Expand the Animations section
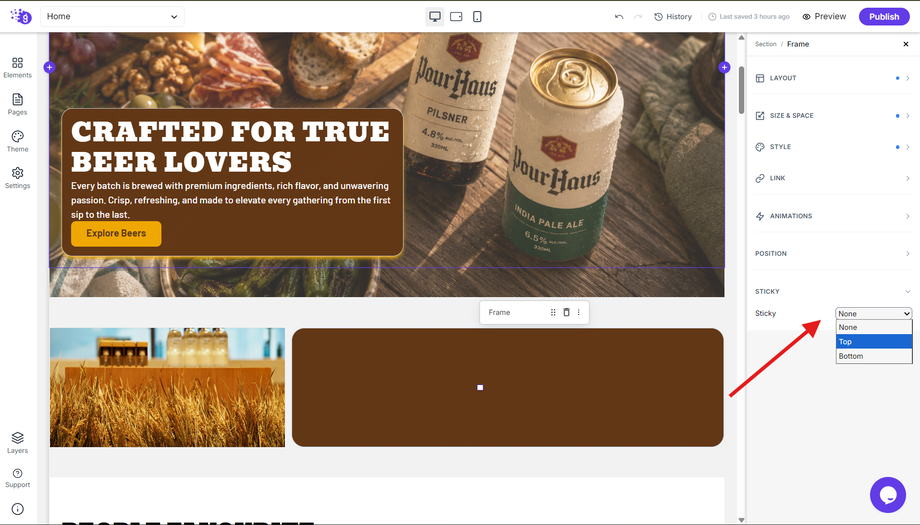Image resolution: width=920 pixels, height=525 pixels. point(833,216)
